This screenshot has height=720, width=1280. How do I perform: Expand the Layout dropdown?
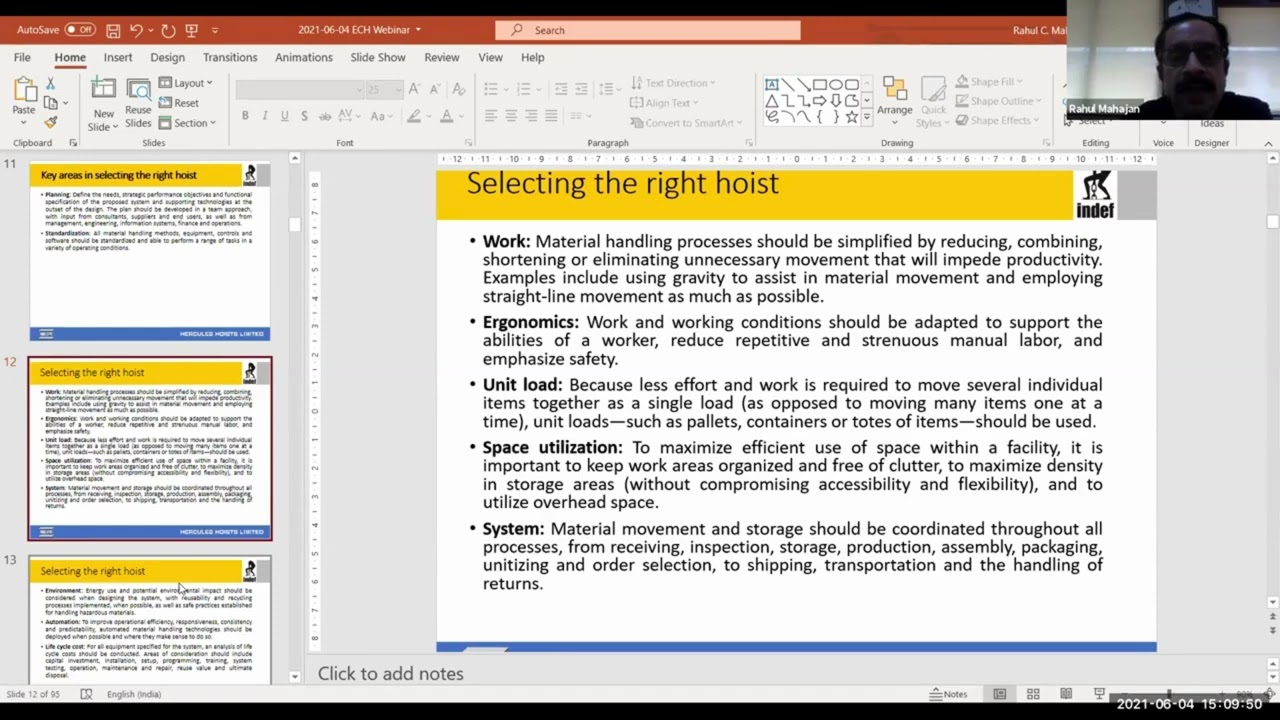pyautogui.click(x=186, y=83)
